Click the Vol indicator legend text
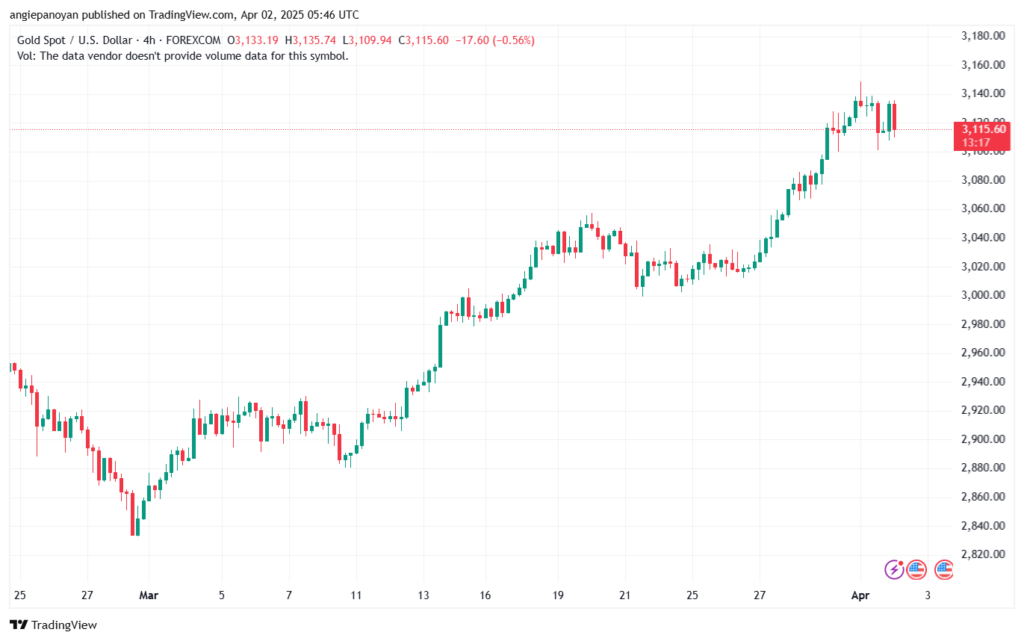The image size is (1024, 641). [x=183, y=56]
